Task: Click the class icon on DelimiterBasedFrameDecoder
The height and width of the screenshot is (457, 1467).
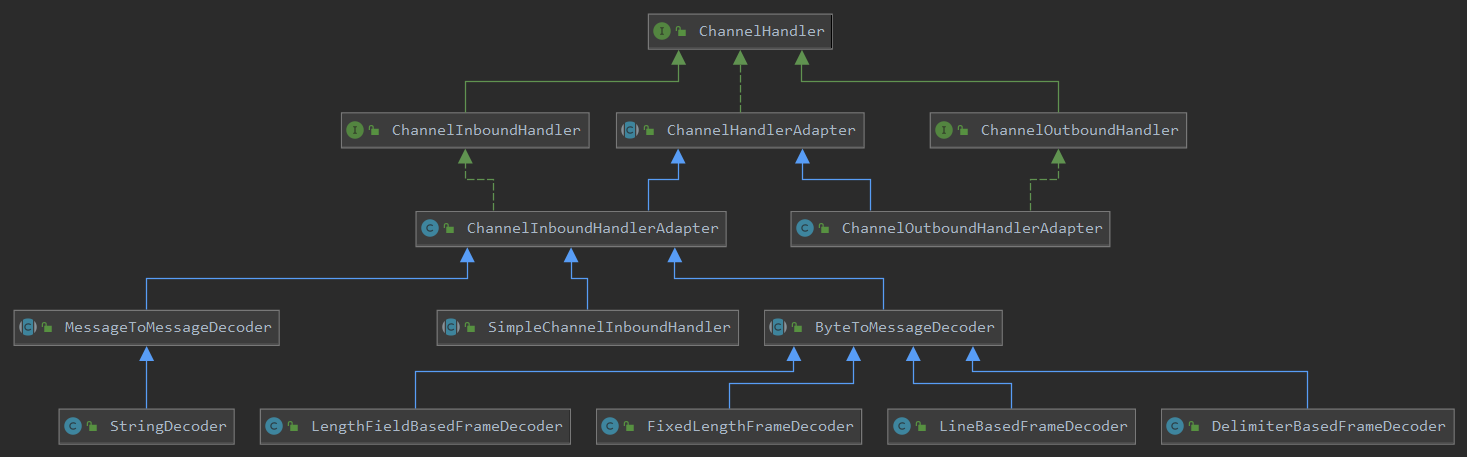Action: click(1174, 426)
